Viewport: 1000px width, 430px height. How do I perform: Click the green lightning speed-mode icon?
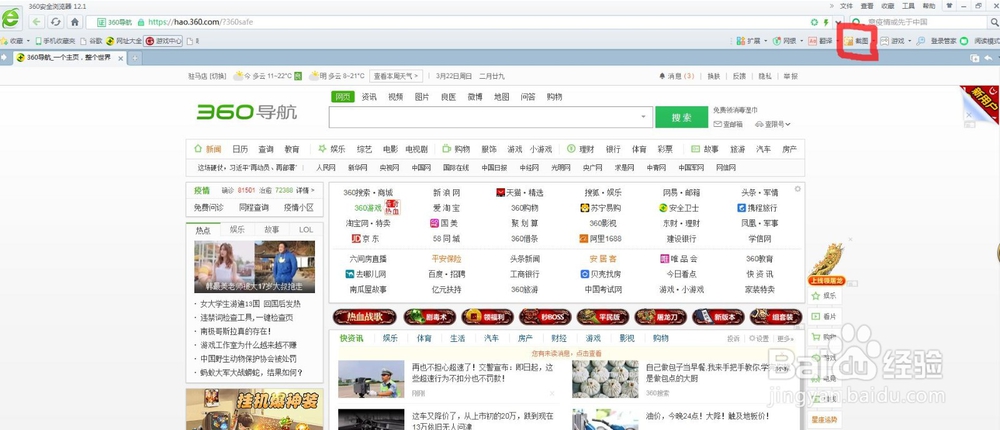click(x=827, y=22)
